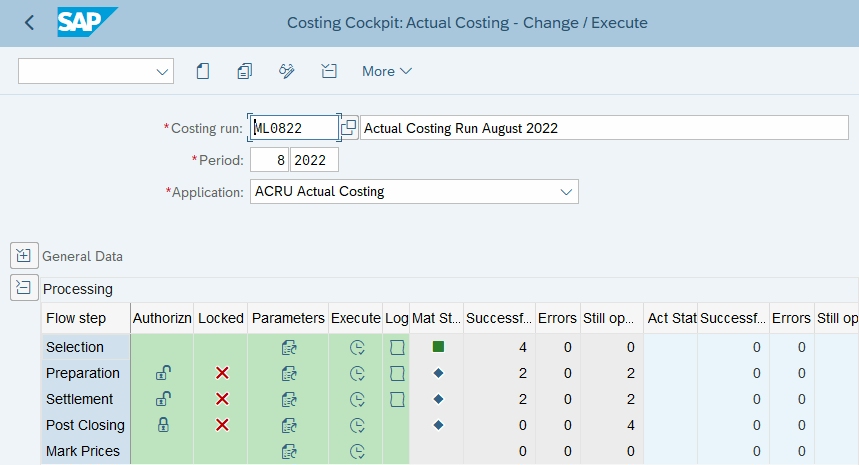Click the green material status square for Selection
859x465 pixels.
tap(438, 347)
